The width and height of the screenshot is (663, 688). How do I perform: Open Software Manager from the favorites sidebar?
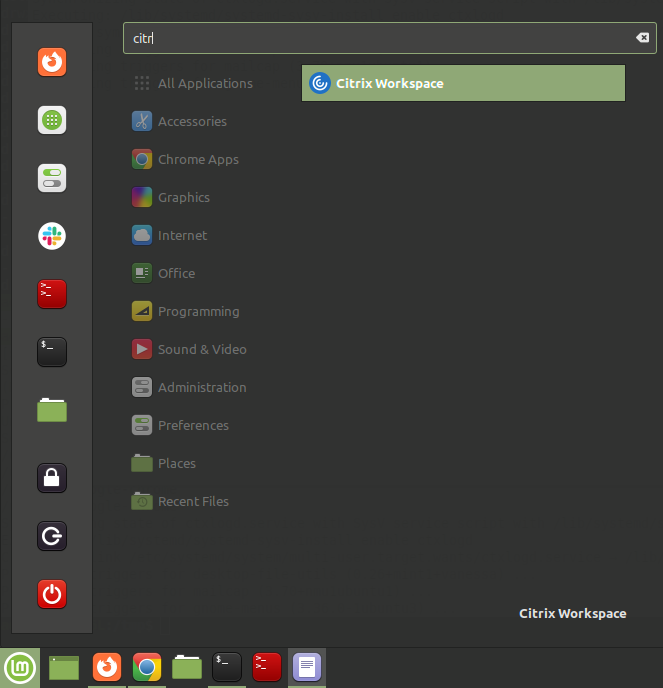52,120
